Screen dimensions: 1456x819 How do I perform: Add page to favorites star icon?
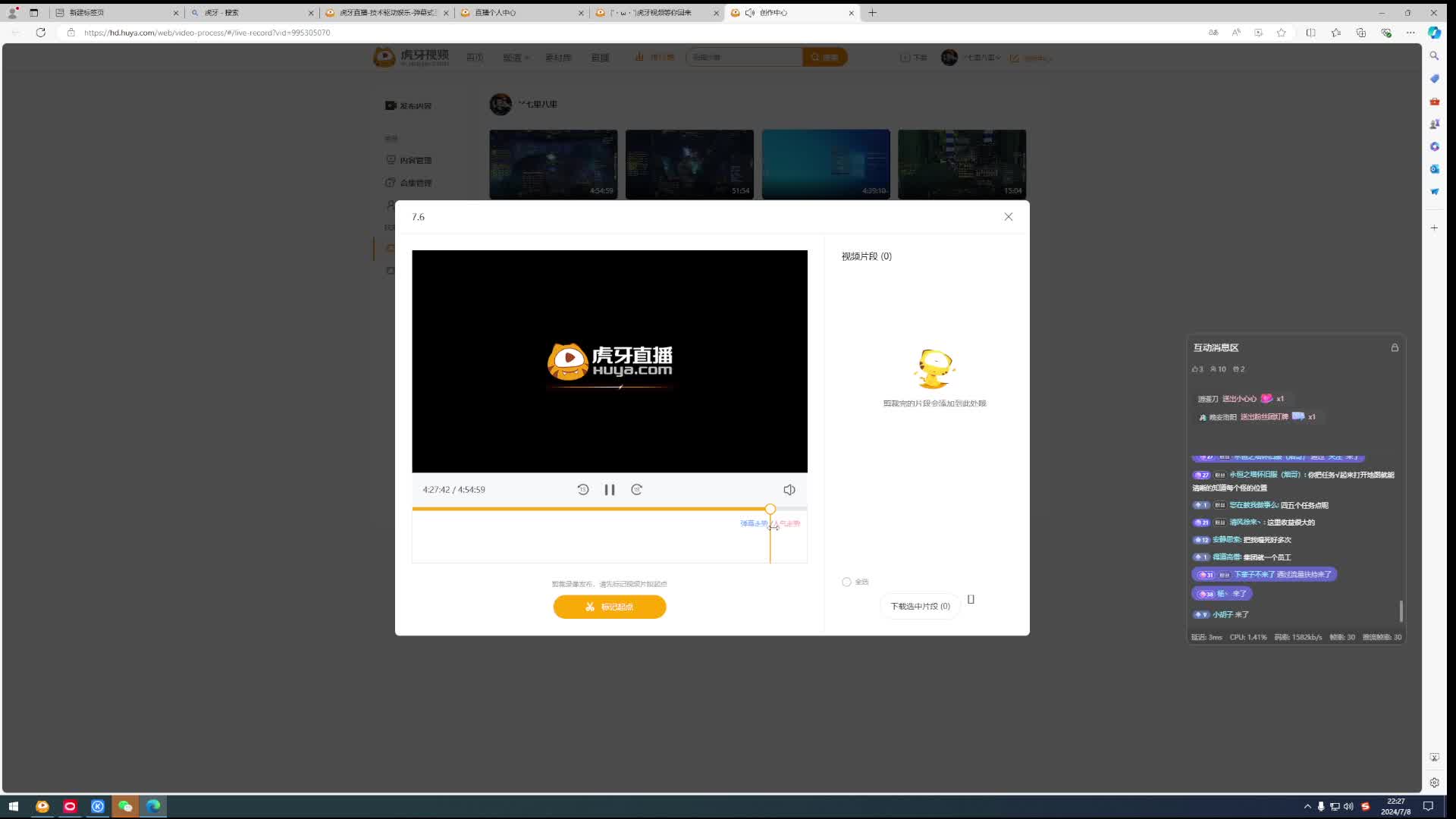[x=1281, y=33]
